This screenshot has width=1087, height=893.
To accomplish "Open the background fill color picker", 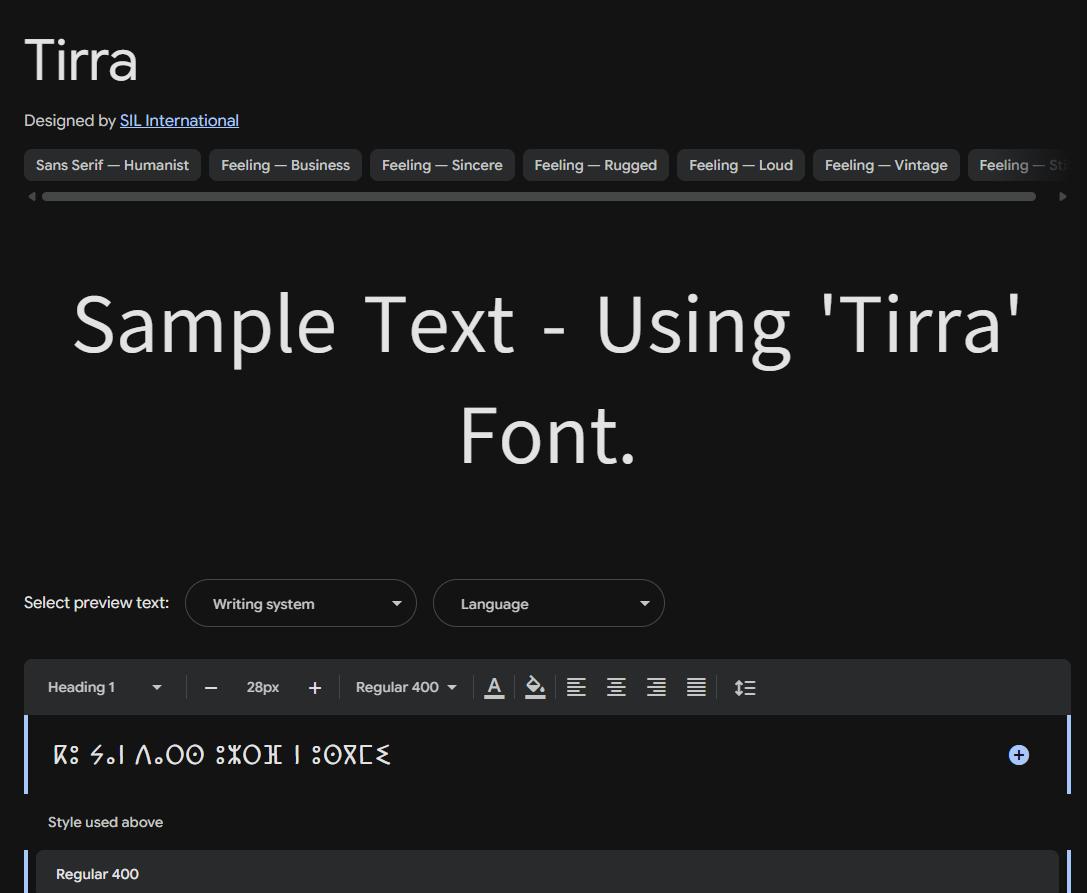I will tap(535, 687).
